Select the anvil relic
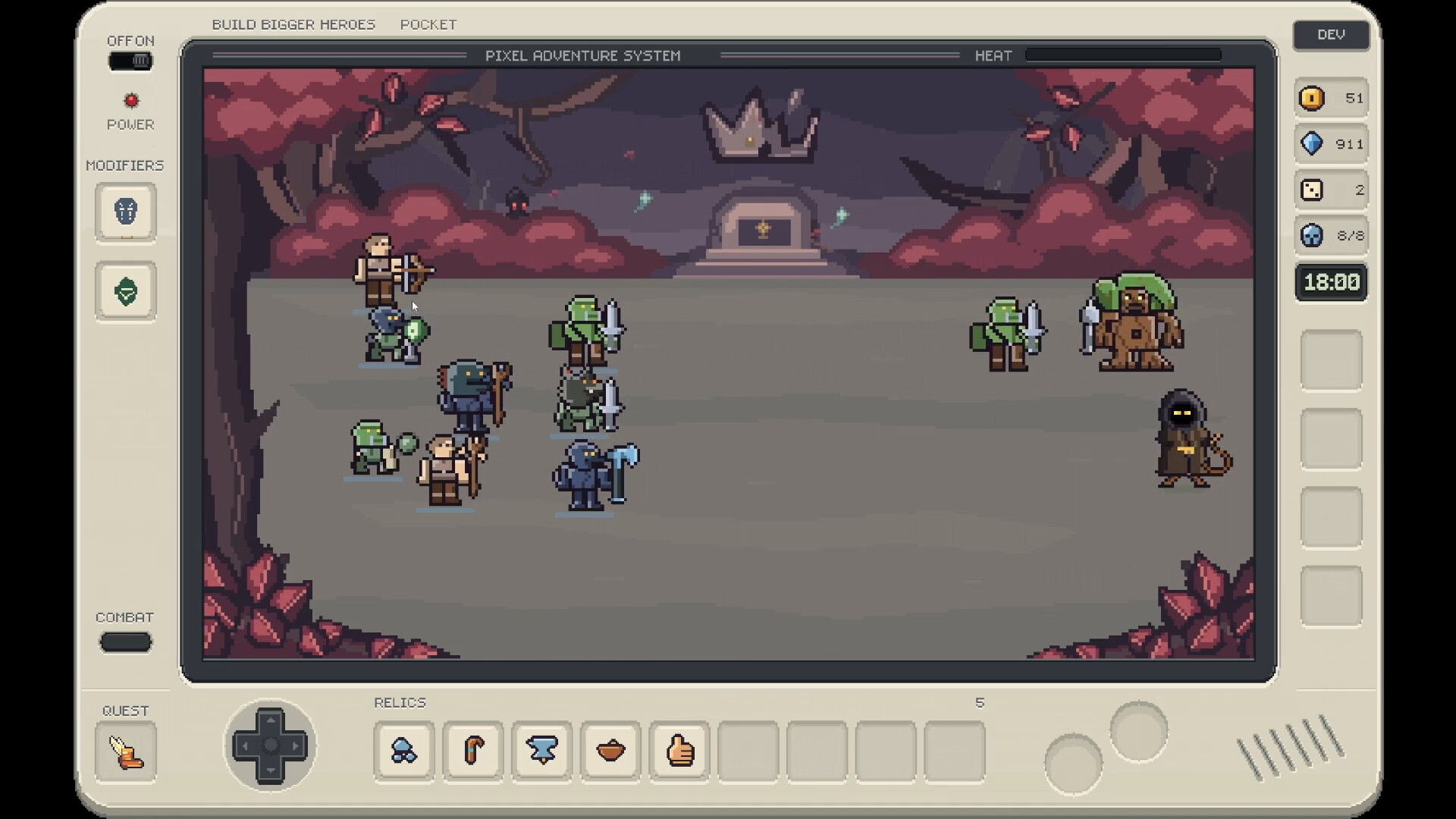Screen dimensions: 1456x819 click(542, 752)
